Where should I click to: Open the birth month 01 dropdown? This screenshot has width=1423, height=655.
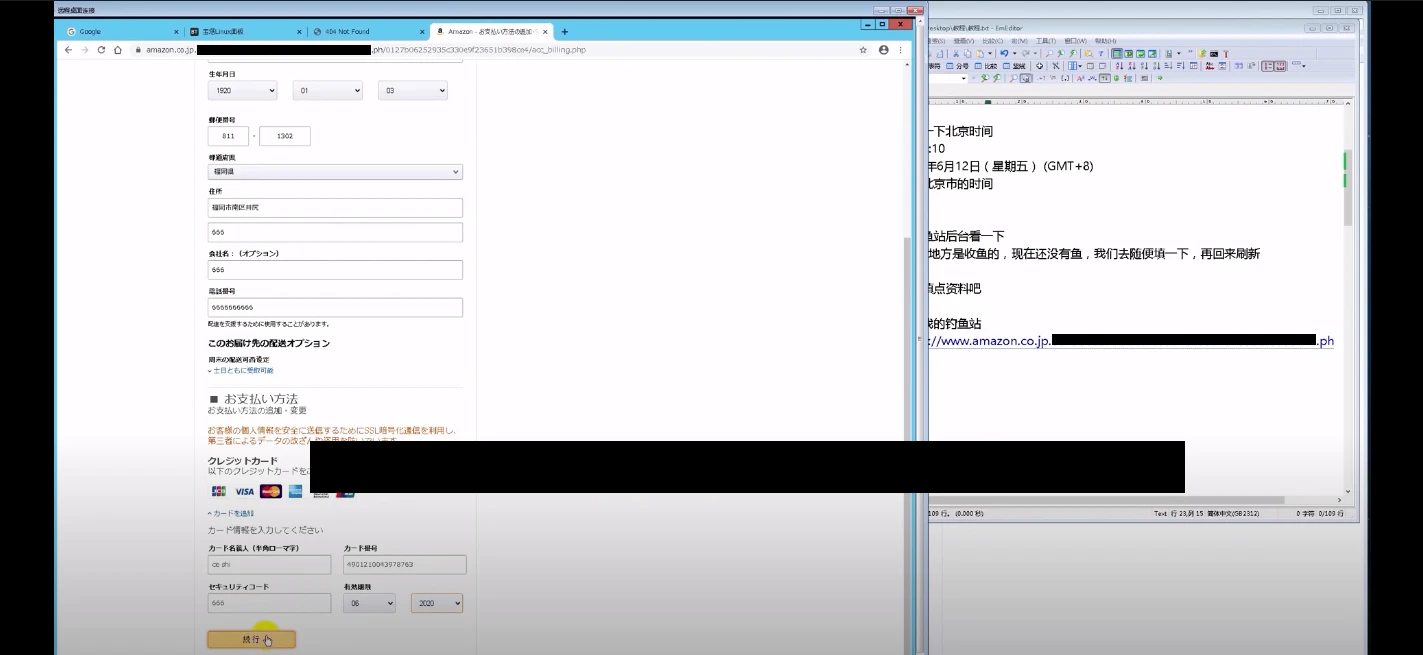(327, 90)
